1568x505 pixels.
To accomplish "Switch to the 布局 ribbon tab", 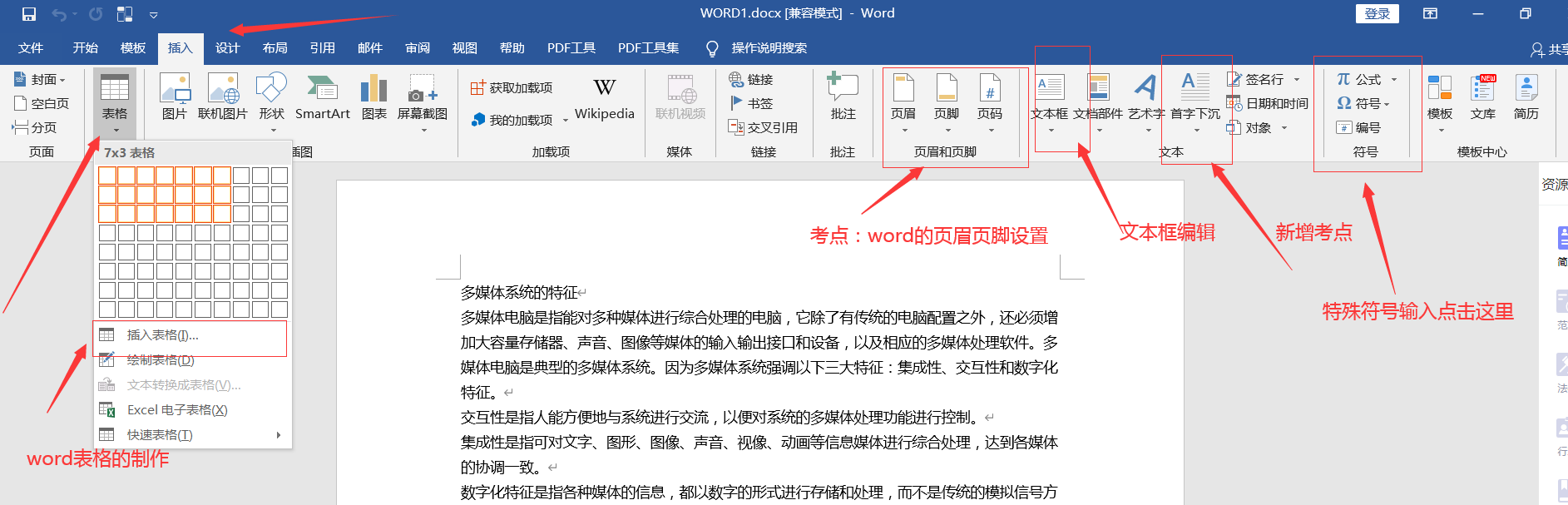I will click(x=275, y=48).
